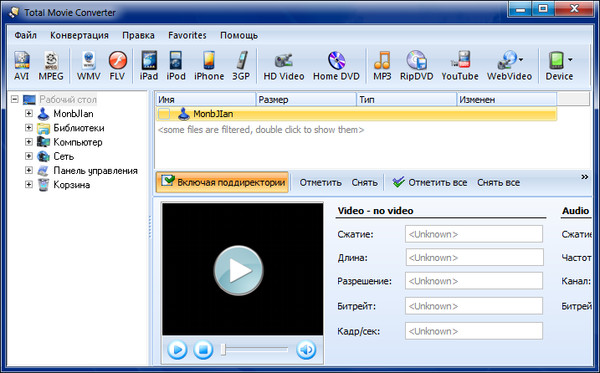Collapse the Рабочий стол tree root
The image size is (600, 373).
point(15,99)
